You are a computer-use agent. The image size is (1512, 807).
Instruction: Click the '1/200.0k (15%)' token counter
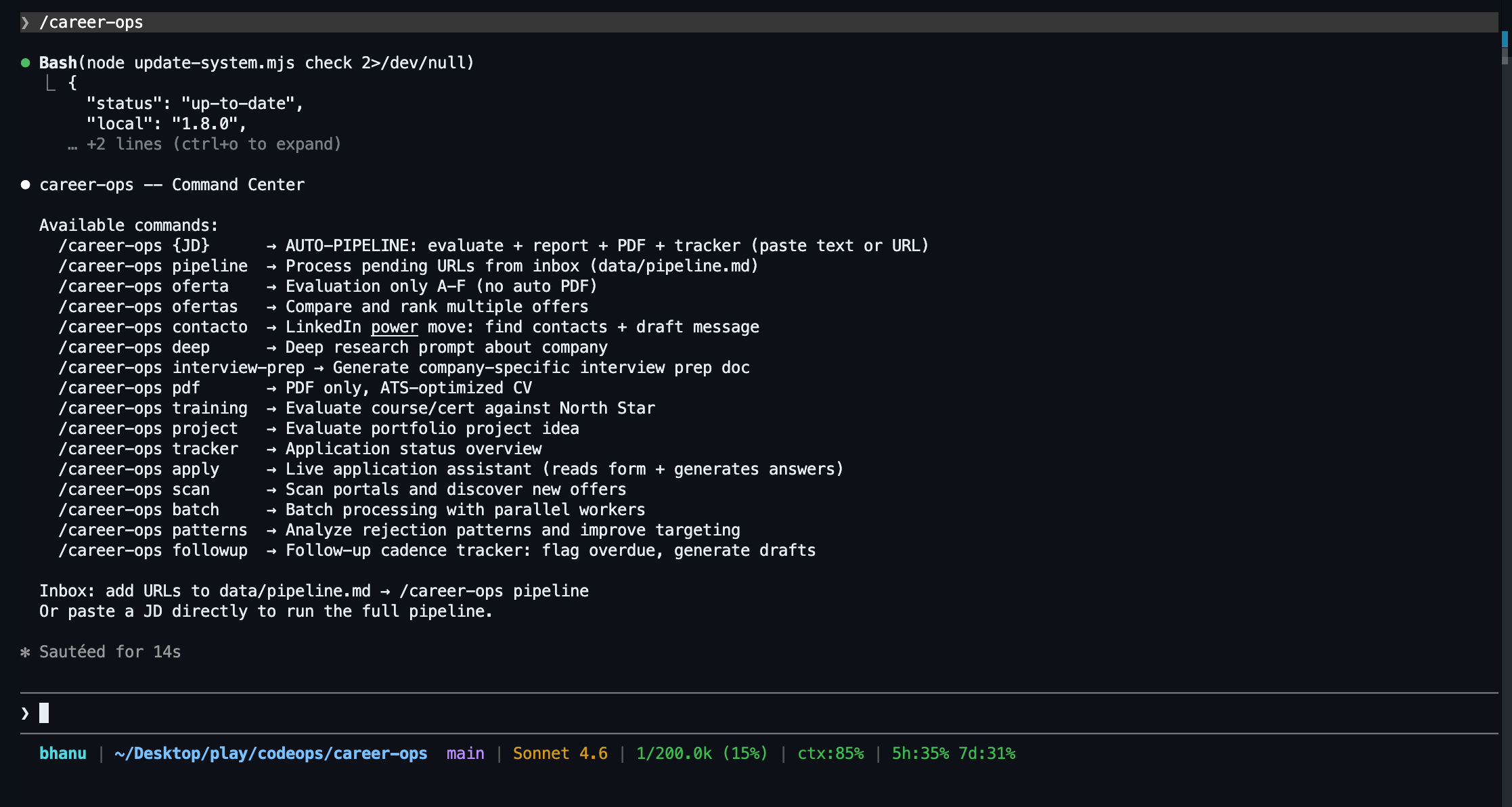702,754
